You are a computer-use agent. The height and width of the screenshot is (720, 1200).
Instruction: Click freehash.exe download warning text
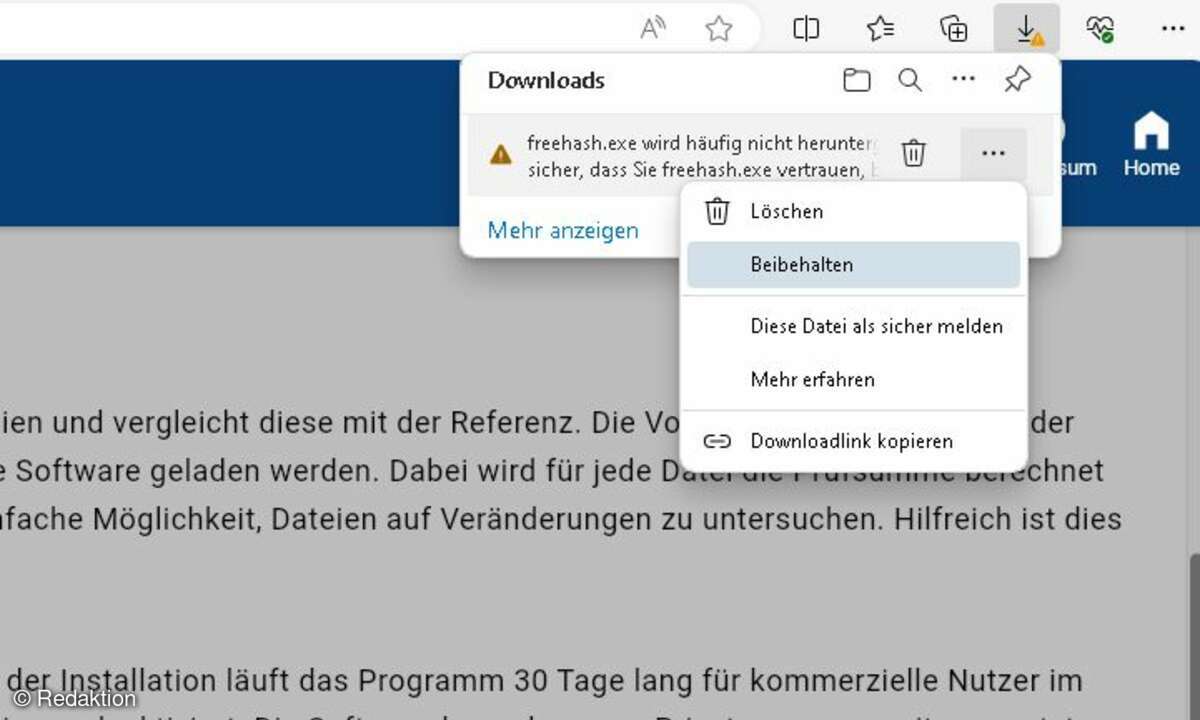700,156
